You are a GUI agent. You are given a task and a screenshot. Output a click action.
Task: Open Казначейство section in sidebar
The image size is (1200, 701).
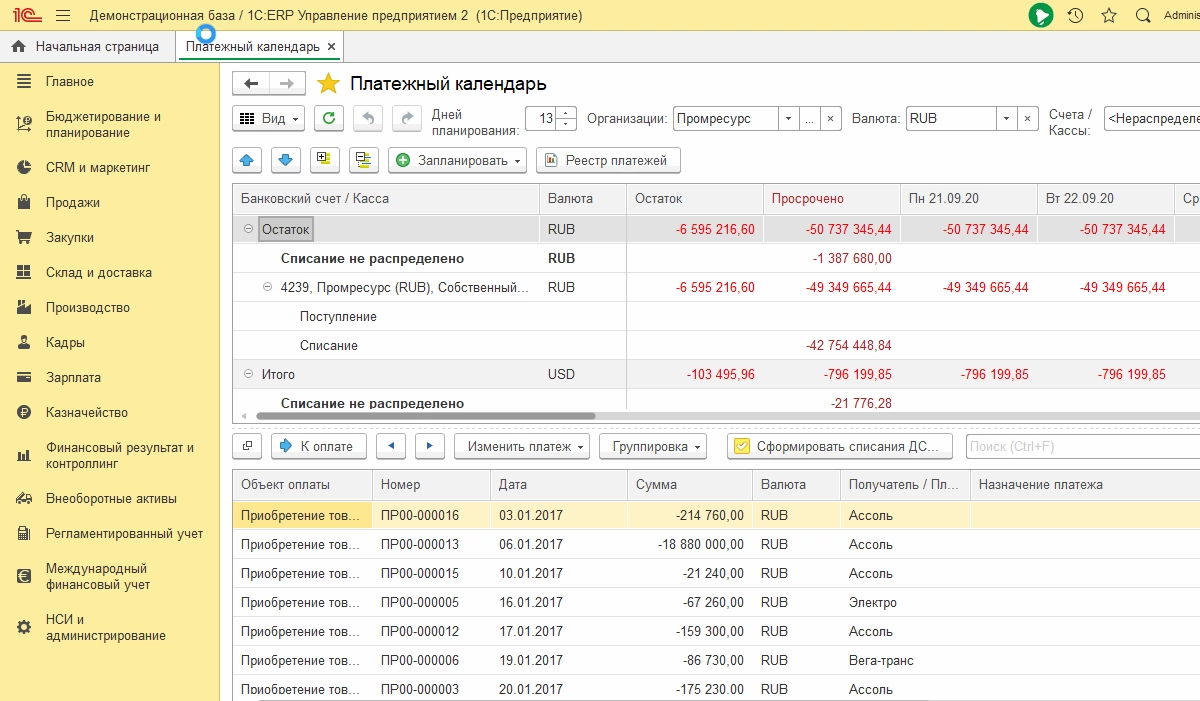[x=86, y=413]
